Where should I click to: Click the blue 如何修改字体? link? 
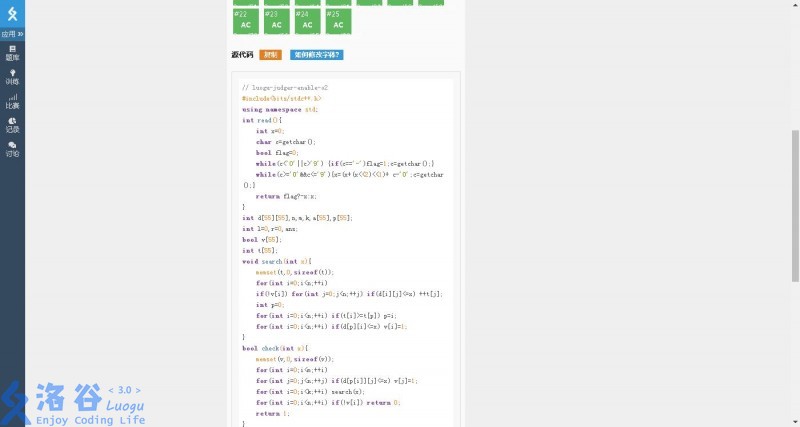pyautogui.click(x=317, y=55)
